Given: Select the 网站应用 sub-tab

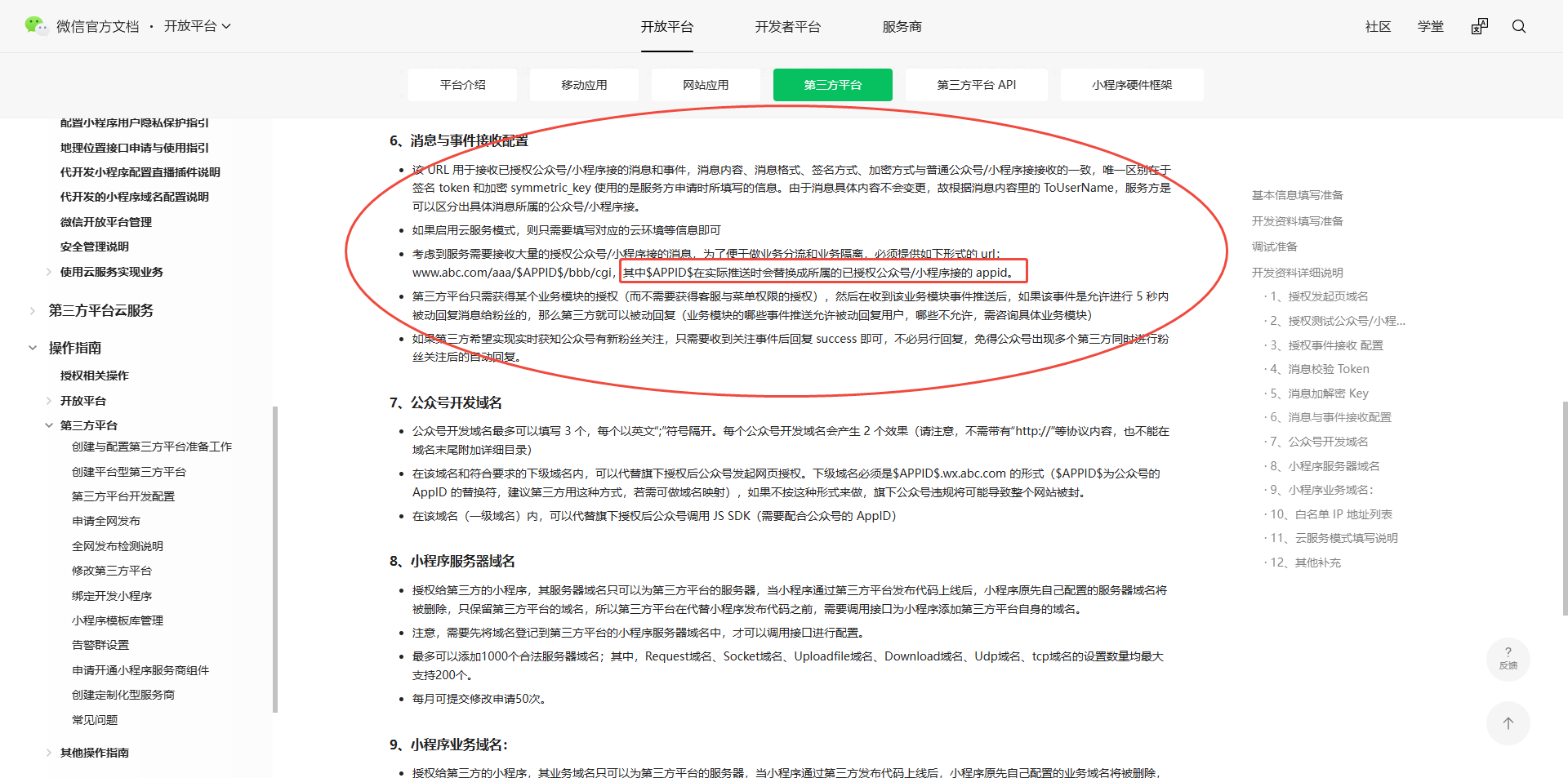Looking at the screenshot, I should pyautogui.click(x=706, y=85).
